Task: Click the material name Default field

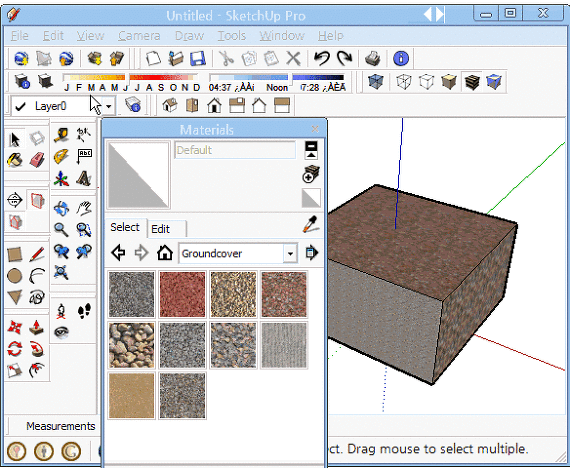Action: click(235, 150)
